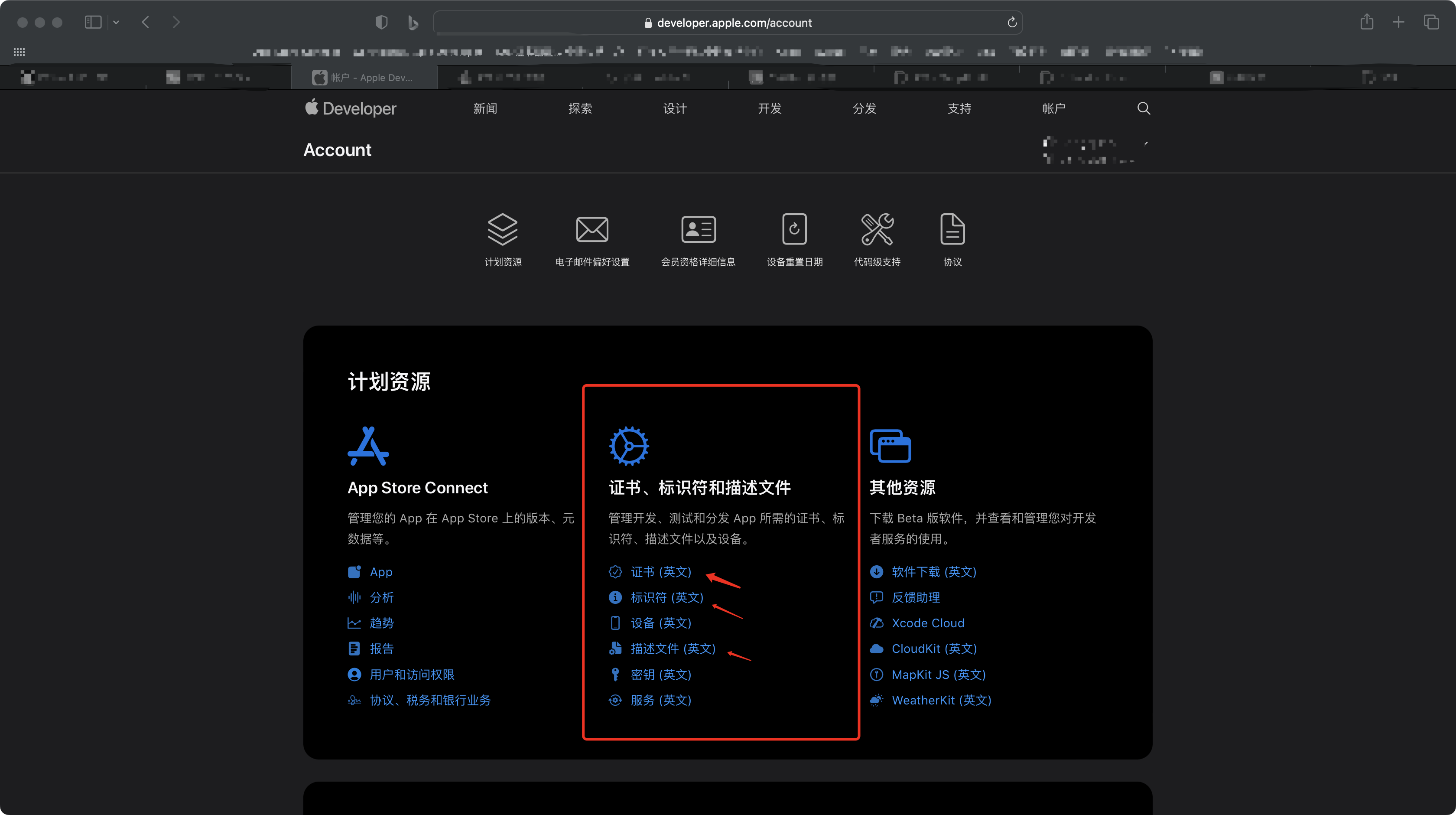
Task: Open a new tab with plus button
Action: click(1398, 22)
